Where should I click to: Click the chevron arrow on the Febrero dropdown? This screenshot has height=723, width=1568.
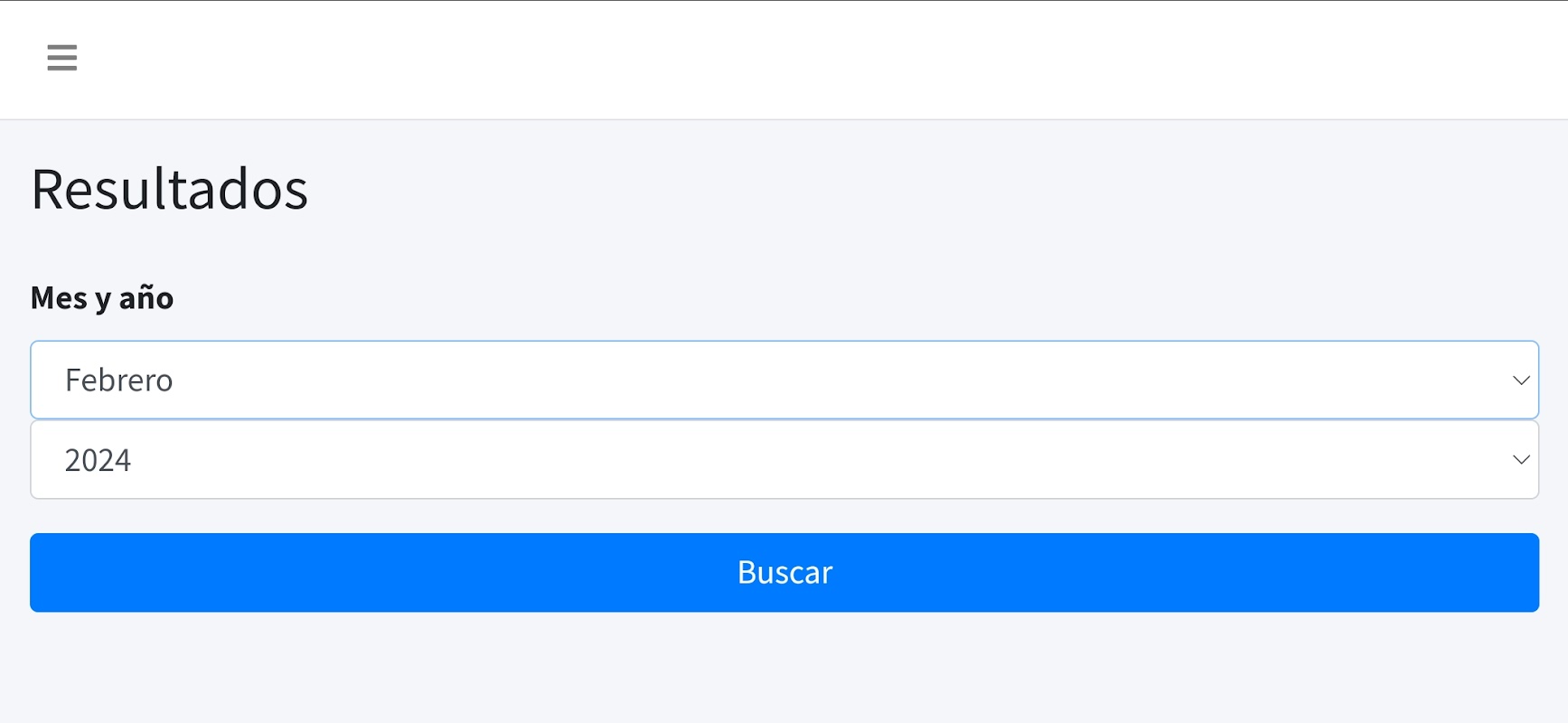1520,380
